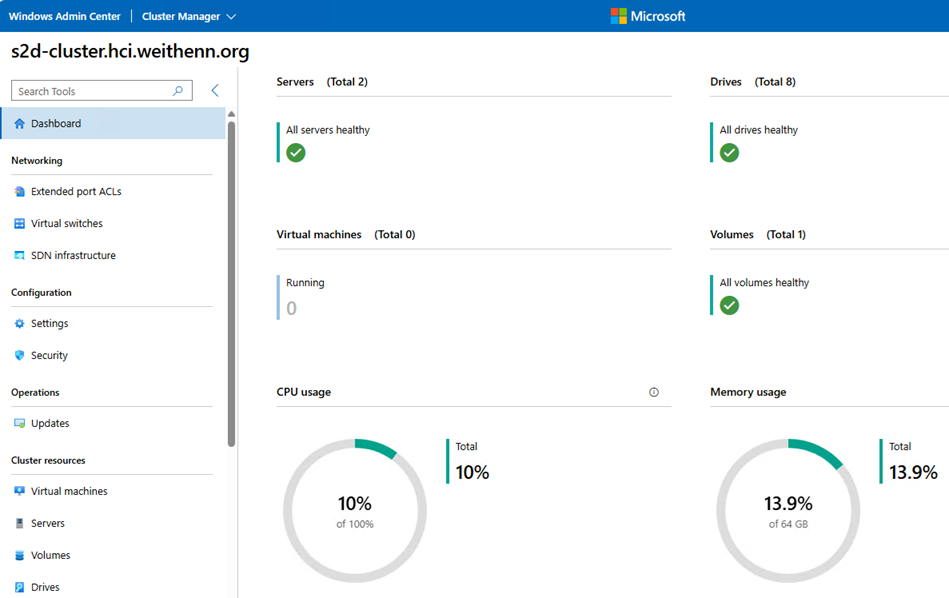The width and height of the screenshot is (949, 598).
Task: Click the Volumes stack icon
Action: pyautogui.click(x=19, y=556)
